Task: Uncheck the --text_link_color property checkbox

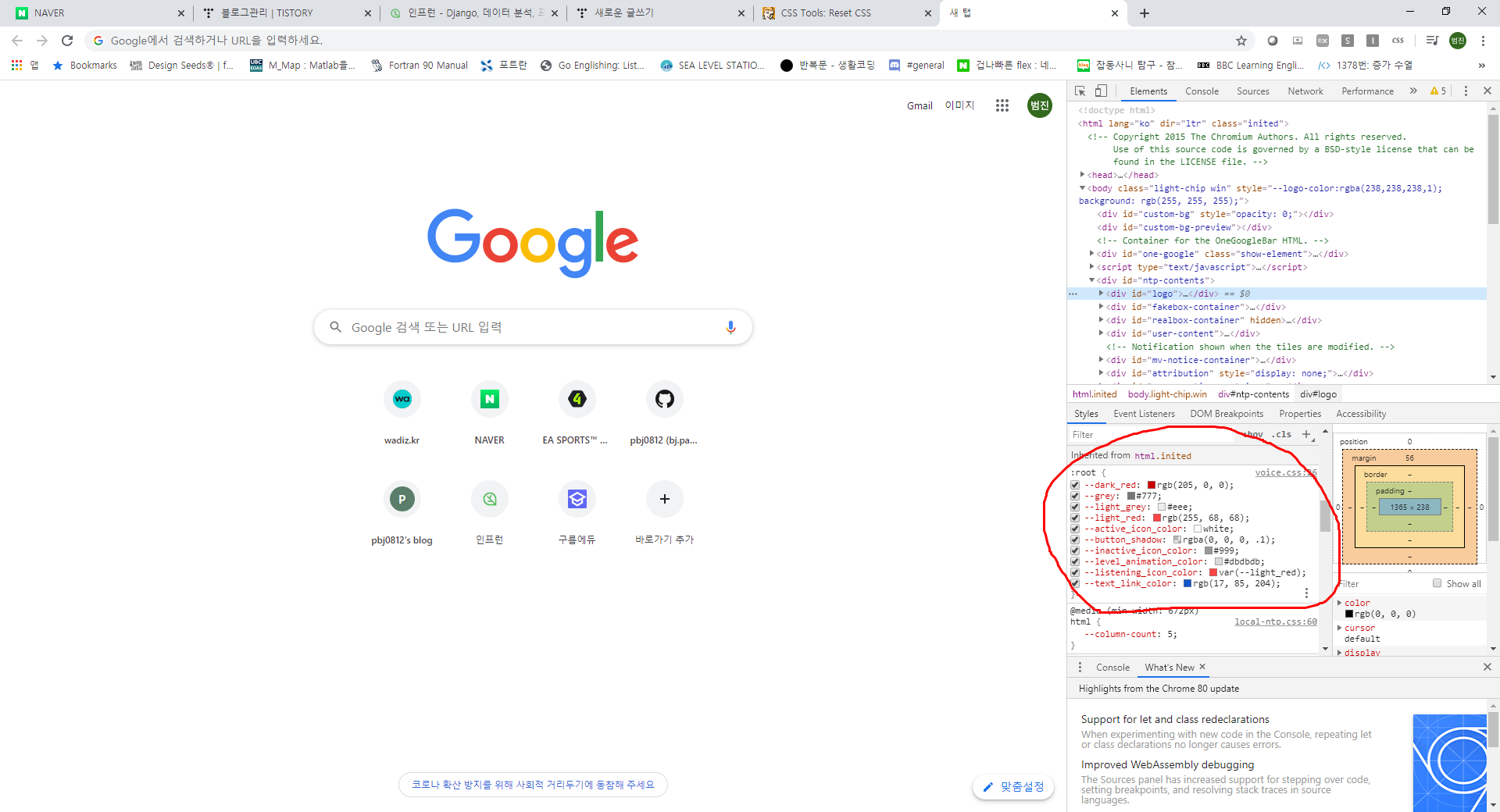Action: tap(1075, 583)
